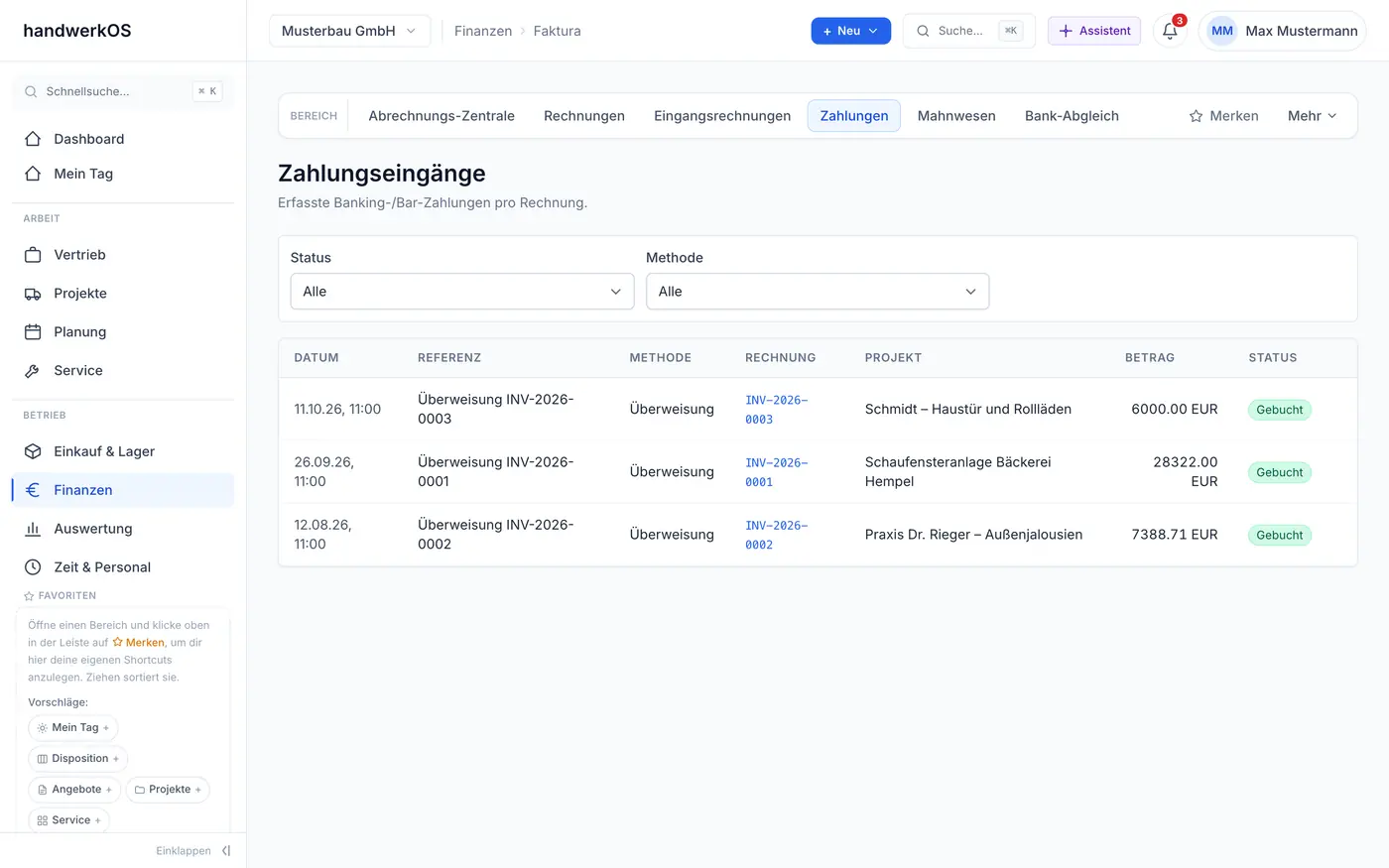Add the Disposition suggestion chip

click(x=78, y=759)
